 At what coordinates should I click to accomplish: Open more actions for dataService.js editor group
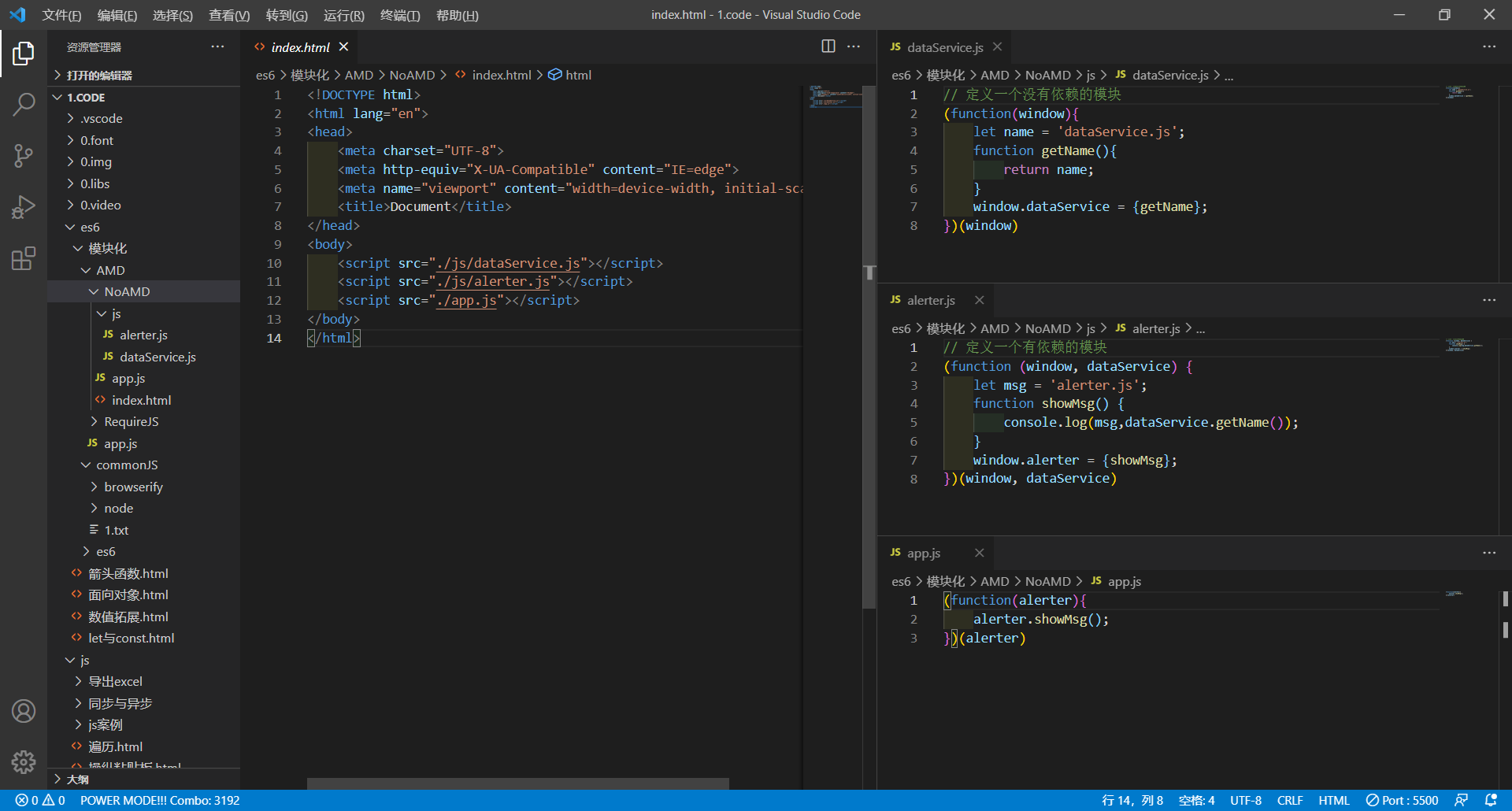[1489, 46]
